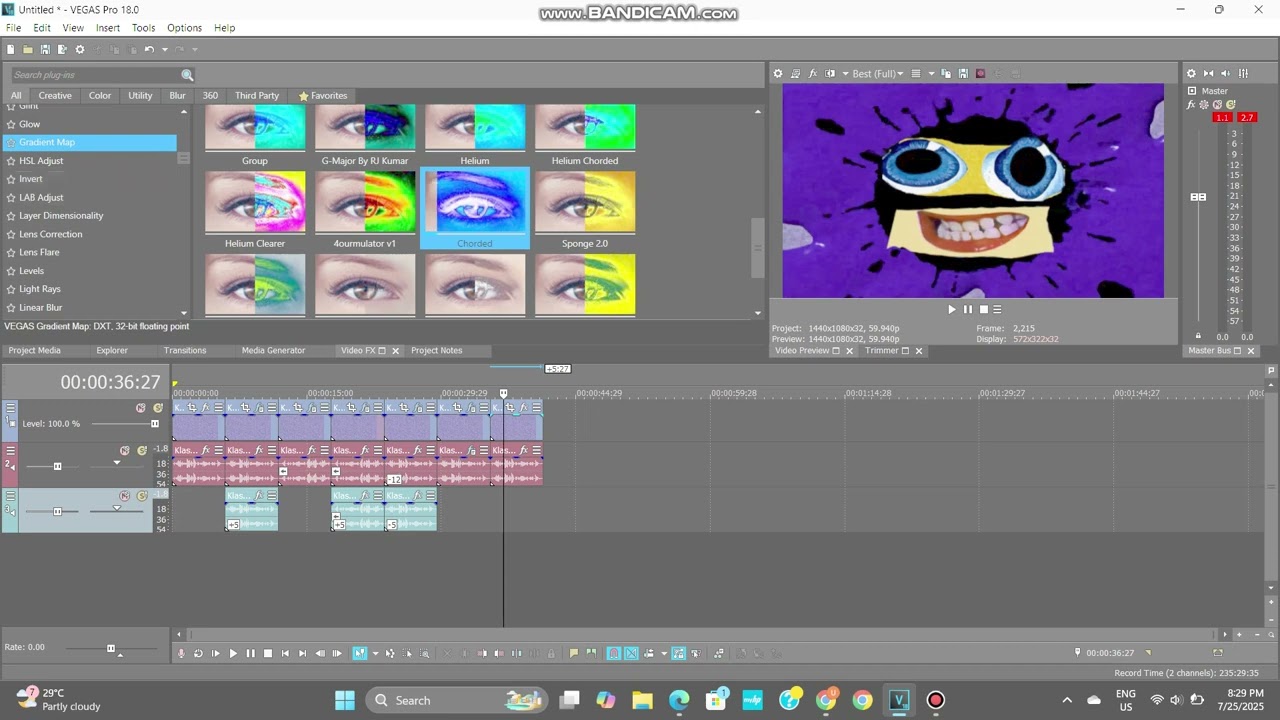Filter plug-ins by Third Party

click(x=257, y=96)
